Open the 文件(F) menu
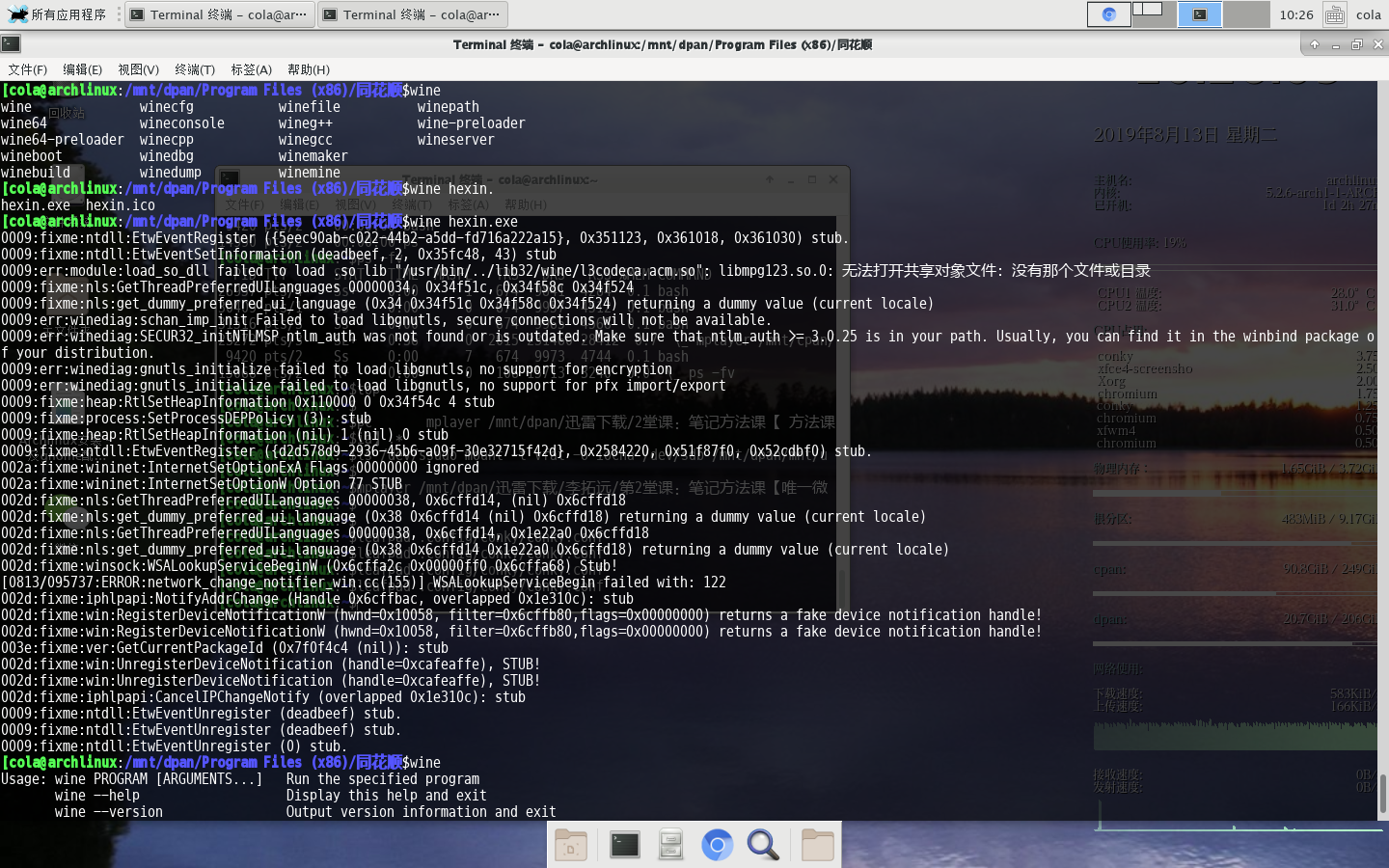This screenshot has width=1389, height=868. click(x=27, y=69)
